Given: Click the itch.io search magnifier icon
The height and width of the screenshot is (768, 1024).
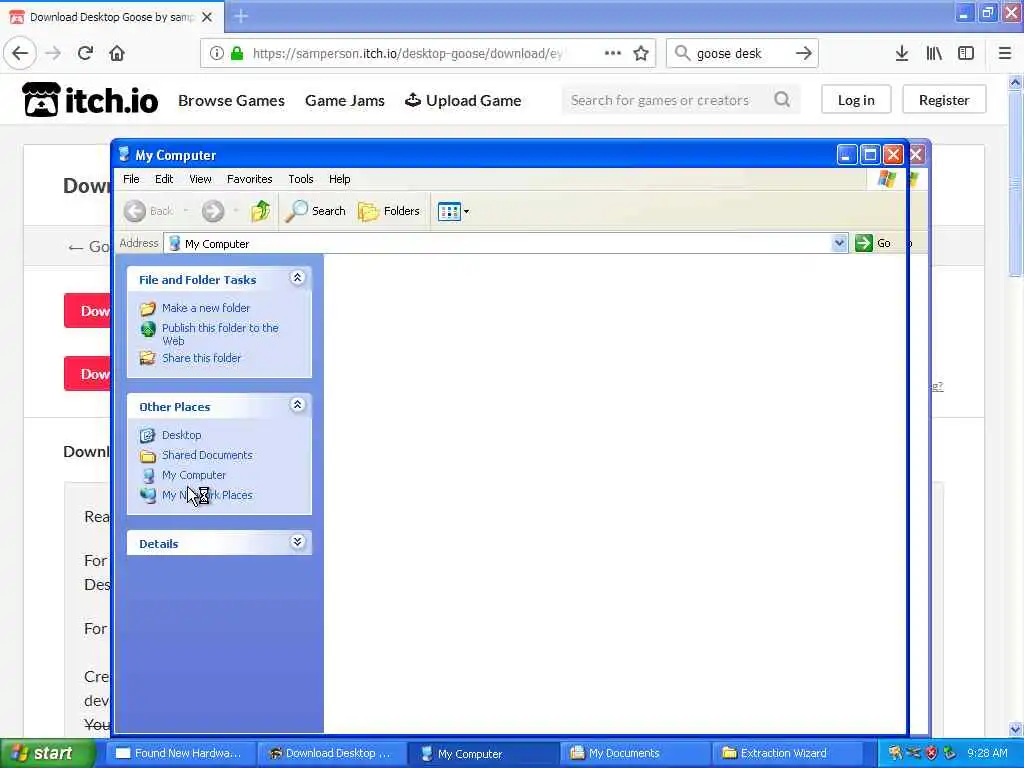Looking at the screenshot, I should pyautogui.click(x=782, y=100).
